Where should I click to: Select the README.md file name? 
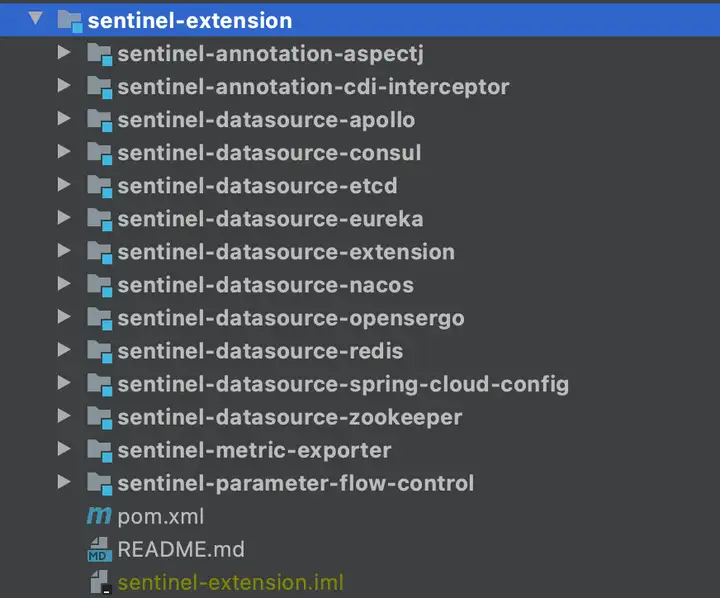181,550
